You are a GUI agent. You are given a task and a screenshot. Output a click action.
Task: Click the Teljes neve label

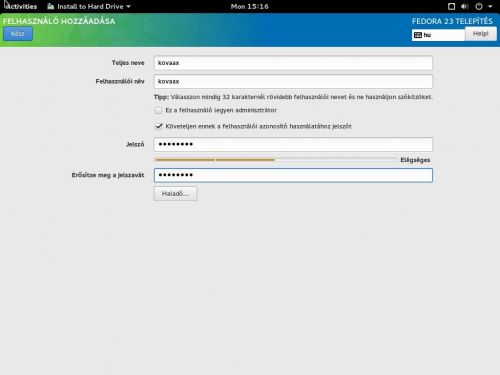128,63
